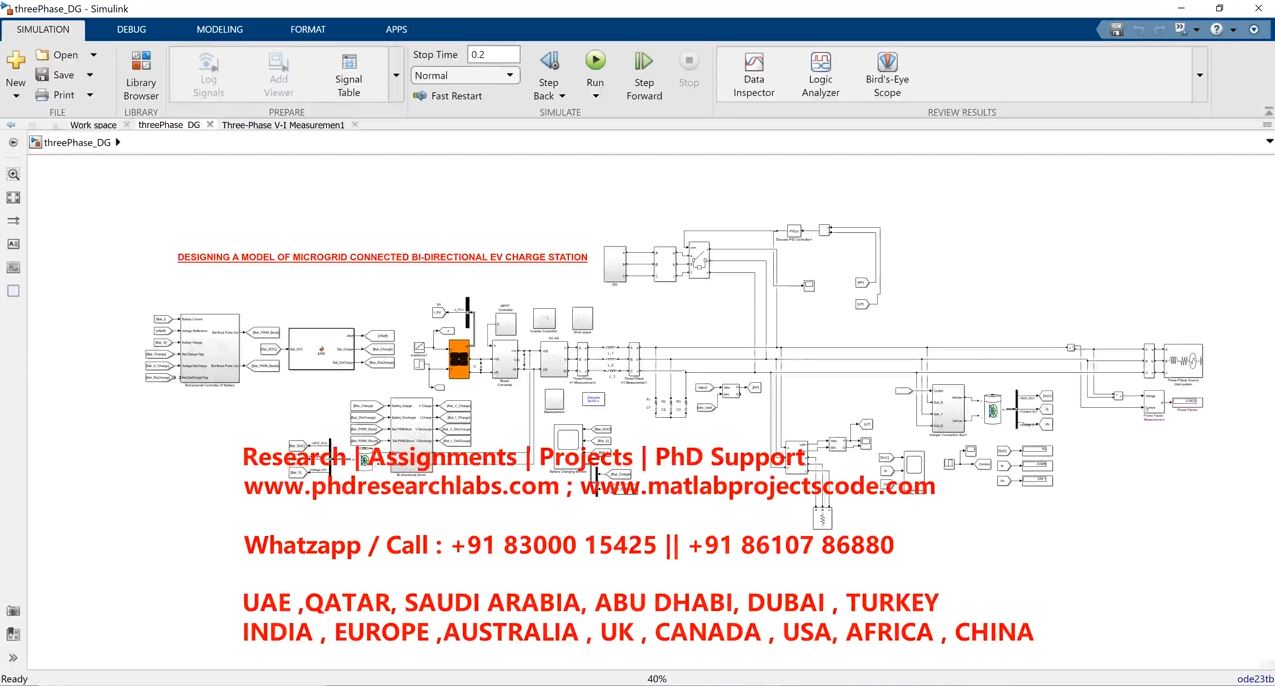Click the Print button

(55, 95)
